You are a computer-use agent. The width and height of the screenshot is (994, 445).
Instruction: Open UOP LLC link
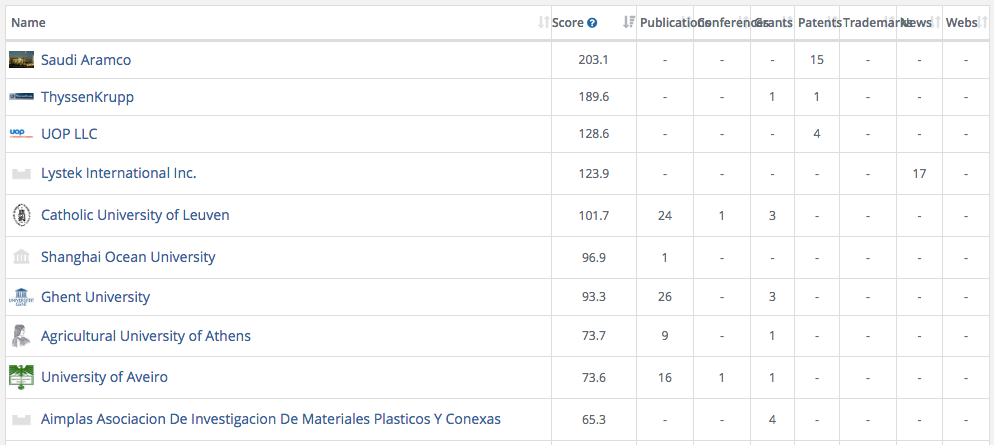coord(69,134)
